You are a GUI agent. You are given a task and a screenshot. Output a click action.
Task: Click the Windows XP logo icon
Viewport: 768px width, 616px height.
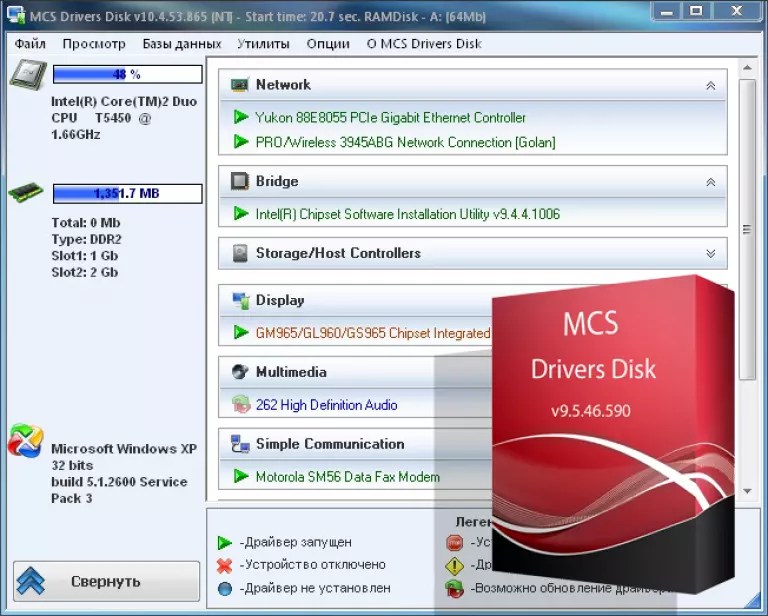point(25,441)
